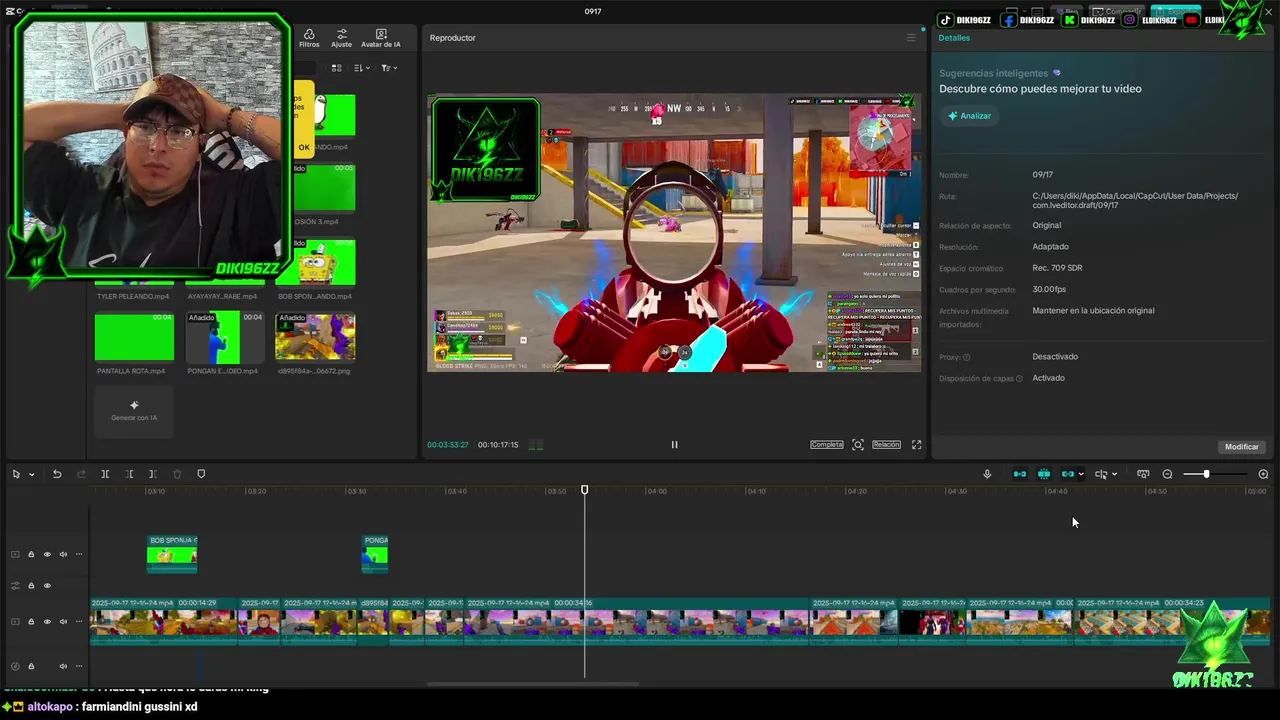
Task: Hide the main video track
Action: click(47, 622)
